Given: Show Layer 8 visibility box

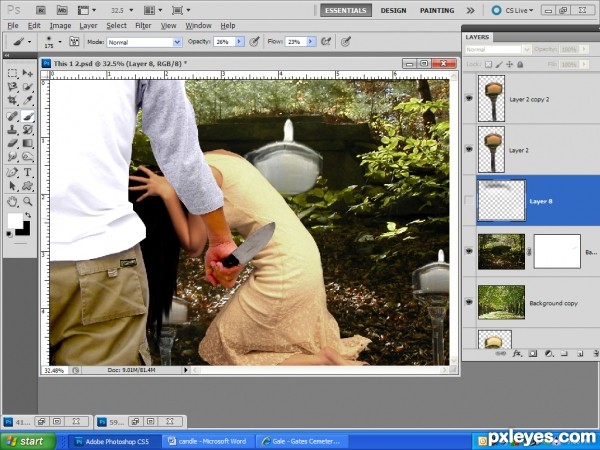Looking at the screenshot, I should 469,200.
